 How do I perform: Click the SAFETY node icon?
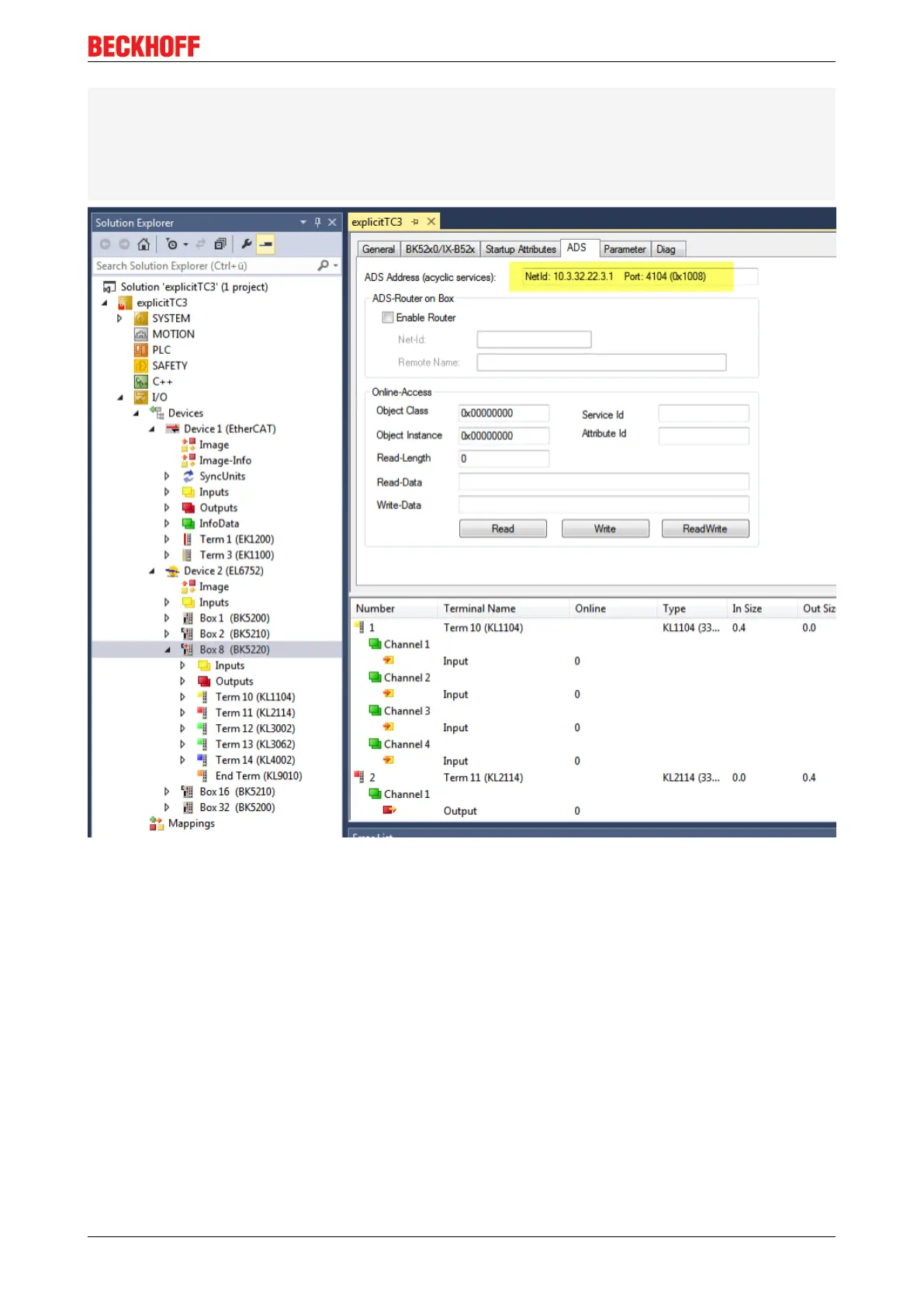141,366
